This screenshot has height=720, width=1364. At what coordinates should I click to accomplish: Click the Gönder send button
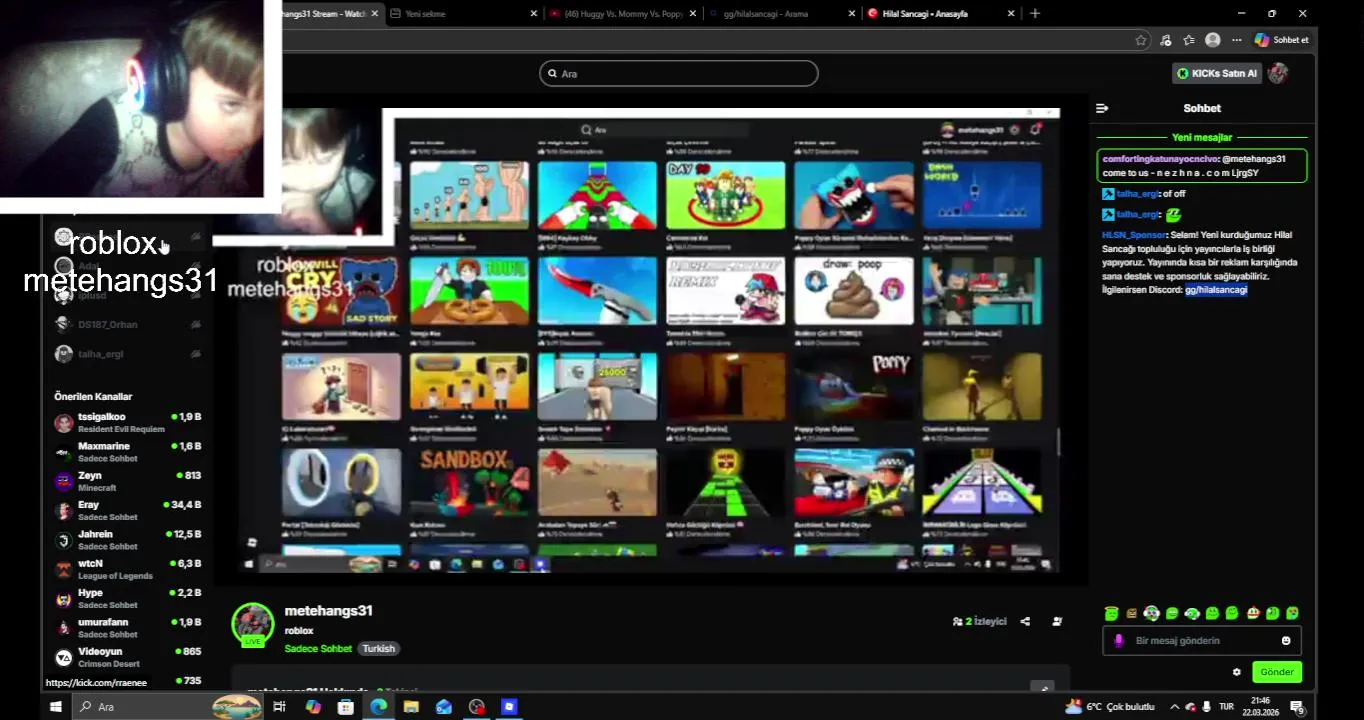pyautogui.click(x=1277, y=672)
